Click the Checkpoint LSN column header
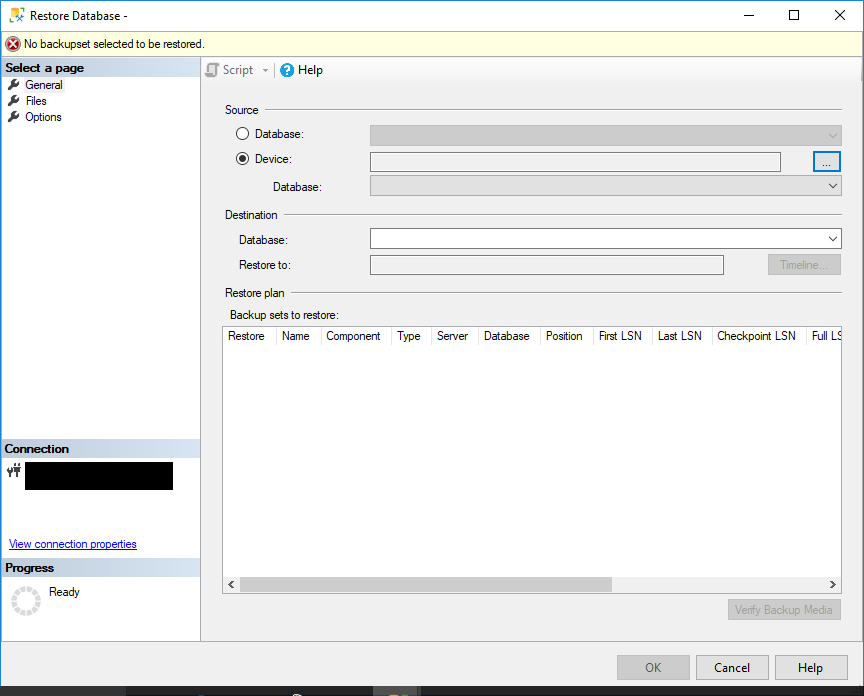The height and width of the screenshot is (696, 864). (x=756, y=336)
